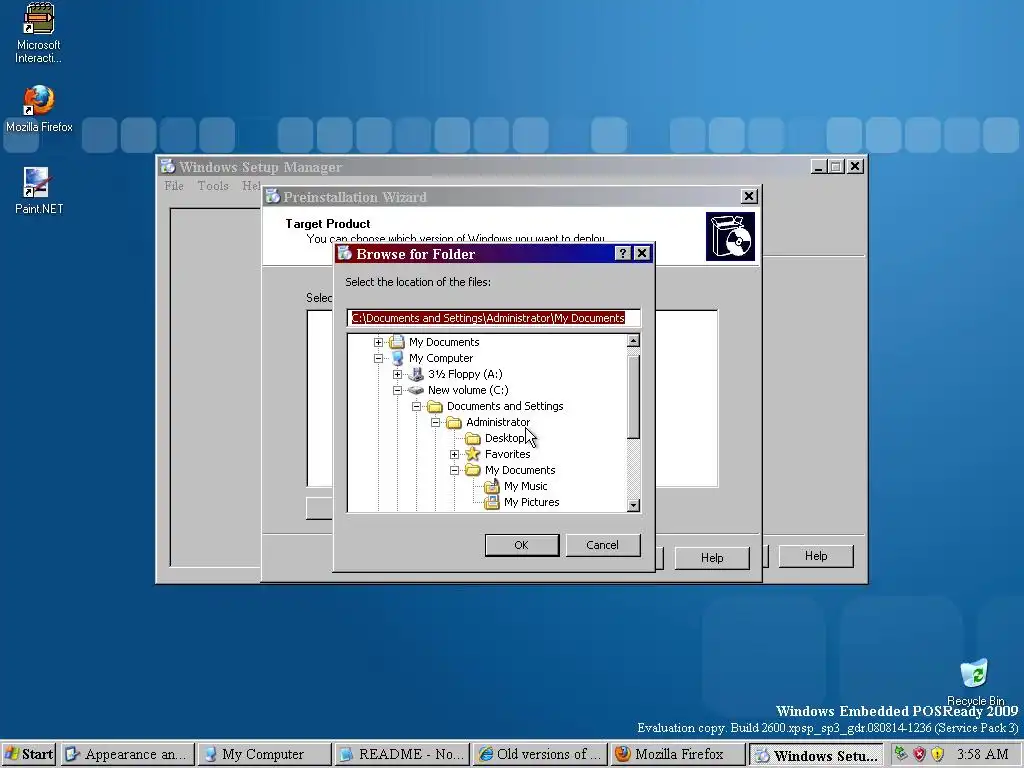1024x768 pixels.
Task: Select the Favorites tree entry
Action: pos(507,454)
